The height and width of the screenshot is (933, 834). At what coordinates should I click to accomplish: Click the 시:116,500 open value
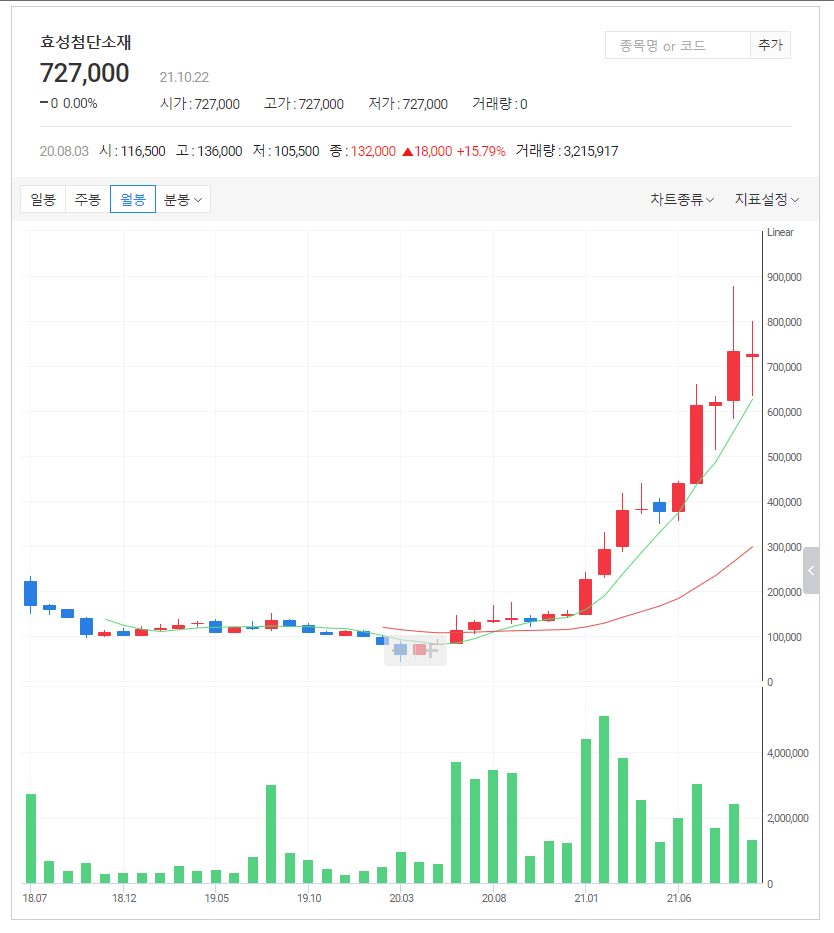click(132, 151)
